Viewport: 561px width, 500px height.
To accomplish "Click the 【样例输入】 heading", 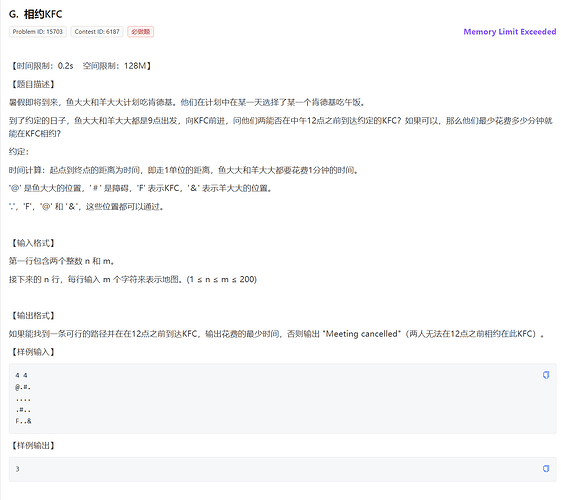I will point(32,352).
